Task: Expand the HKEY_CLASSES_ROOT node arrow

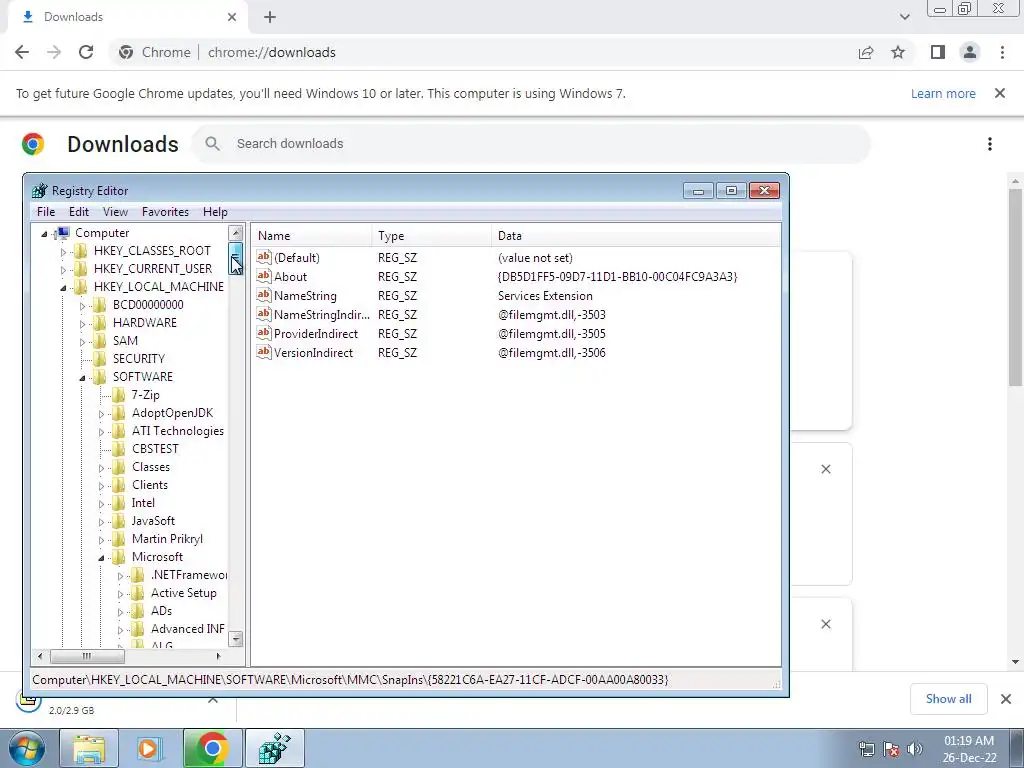Action: coord(63,251)
